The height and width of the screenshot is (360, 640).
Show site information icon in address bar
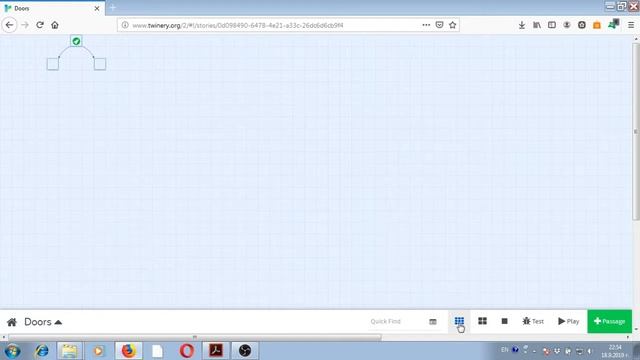(x=125, y=25)
